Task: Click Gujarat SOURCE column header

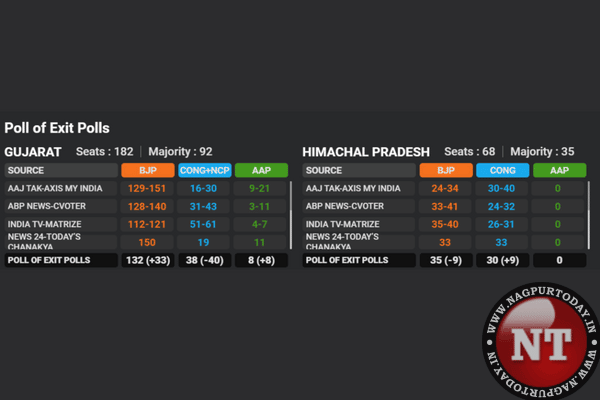Action: coord(61,170)
